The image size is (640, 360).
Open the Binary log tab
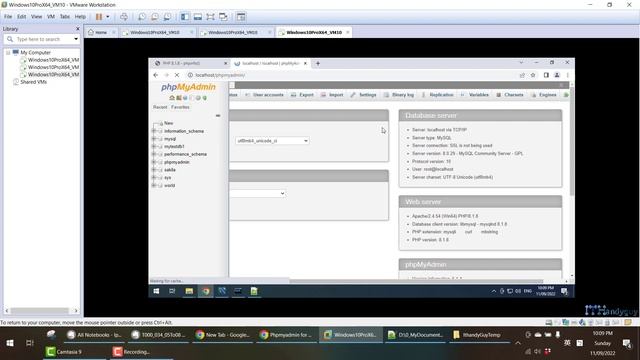point(399,95)
